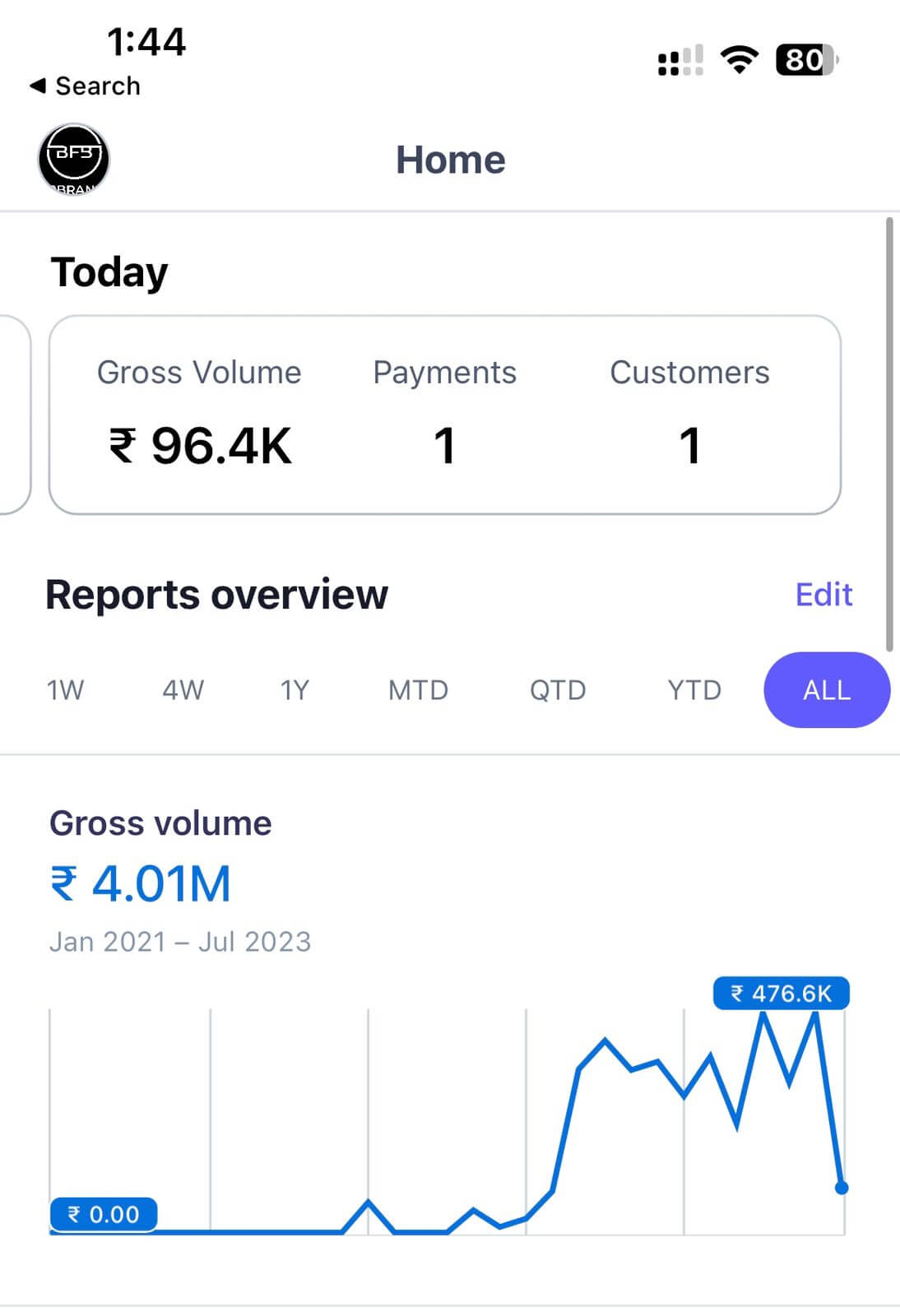Tap the BFB account profile avatar
Image resolution: width=900 pixels, height=1316 pixels.
pos(74,159)
